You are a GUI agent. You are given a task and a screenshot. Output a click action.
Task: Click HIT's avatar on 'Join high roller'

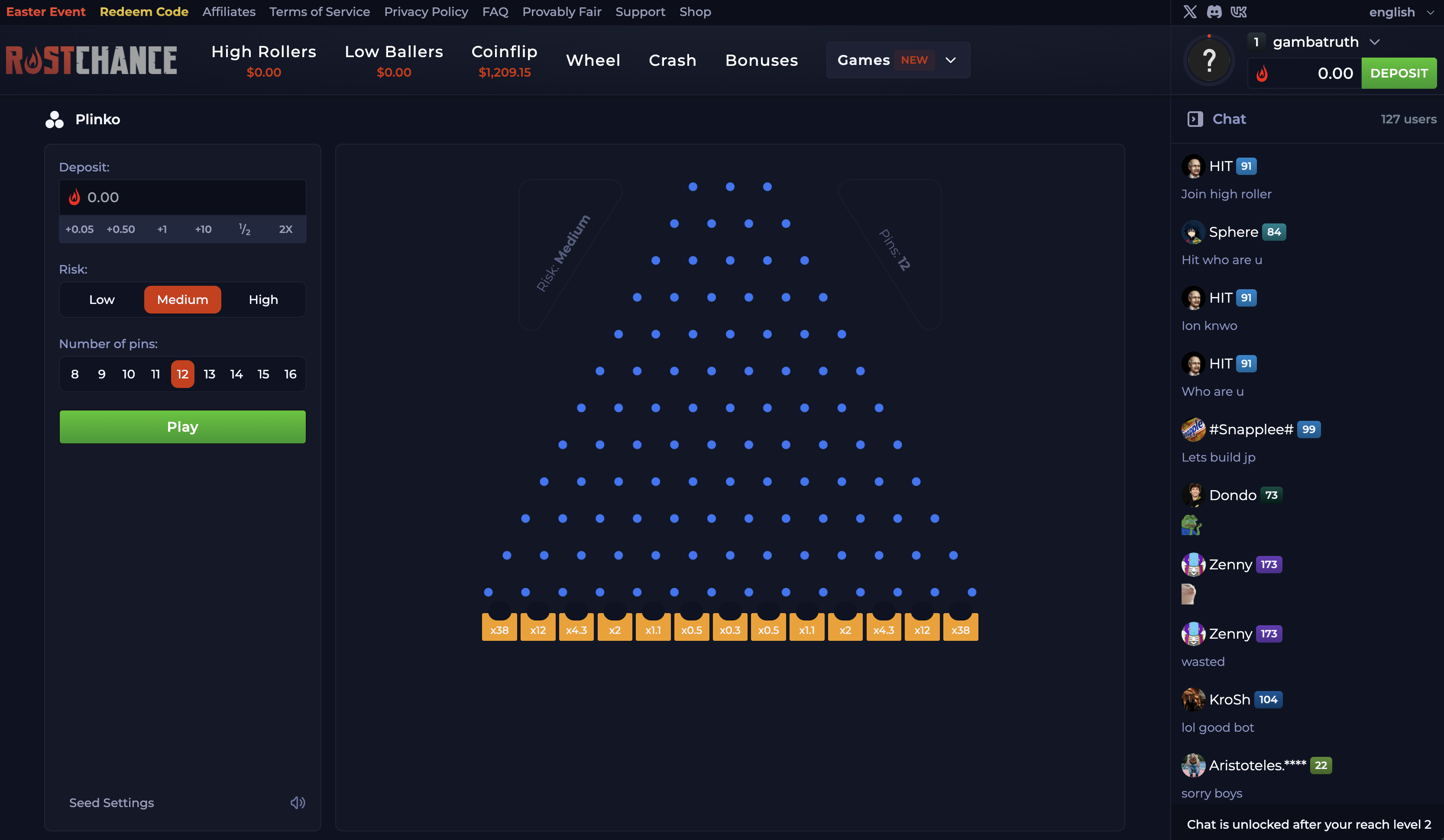tap(1194, 166)
